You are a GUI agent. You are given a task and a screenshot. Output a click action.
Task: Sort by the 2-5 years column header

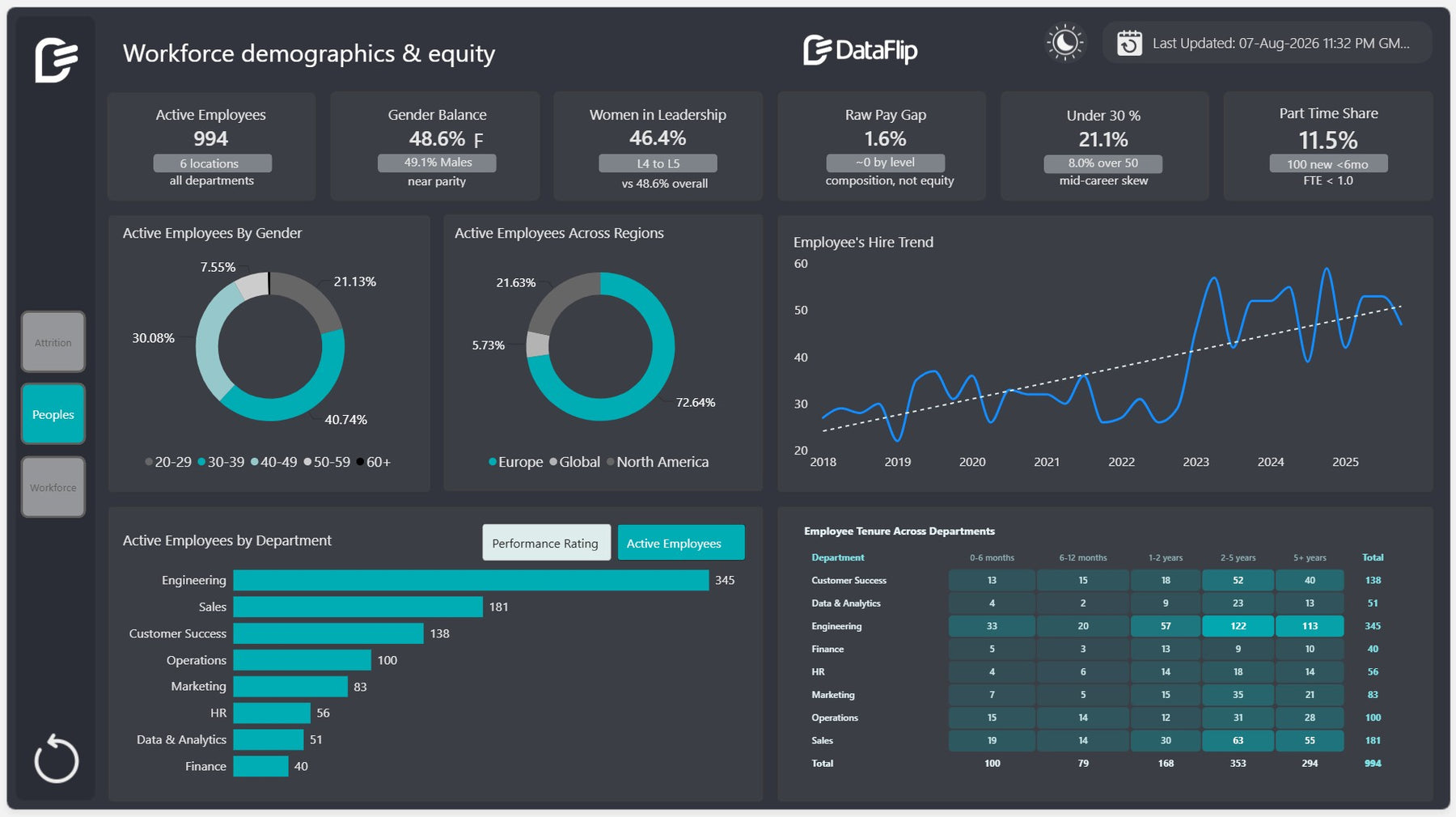point(1238,557)
